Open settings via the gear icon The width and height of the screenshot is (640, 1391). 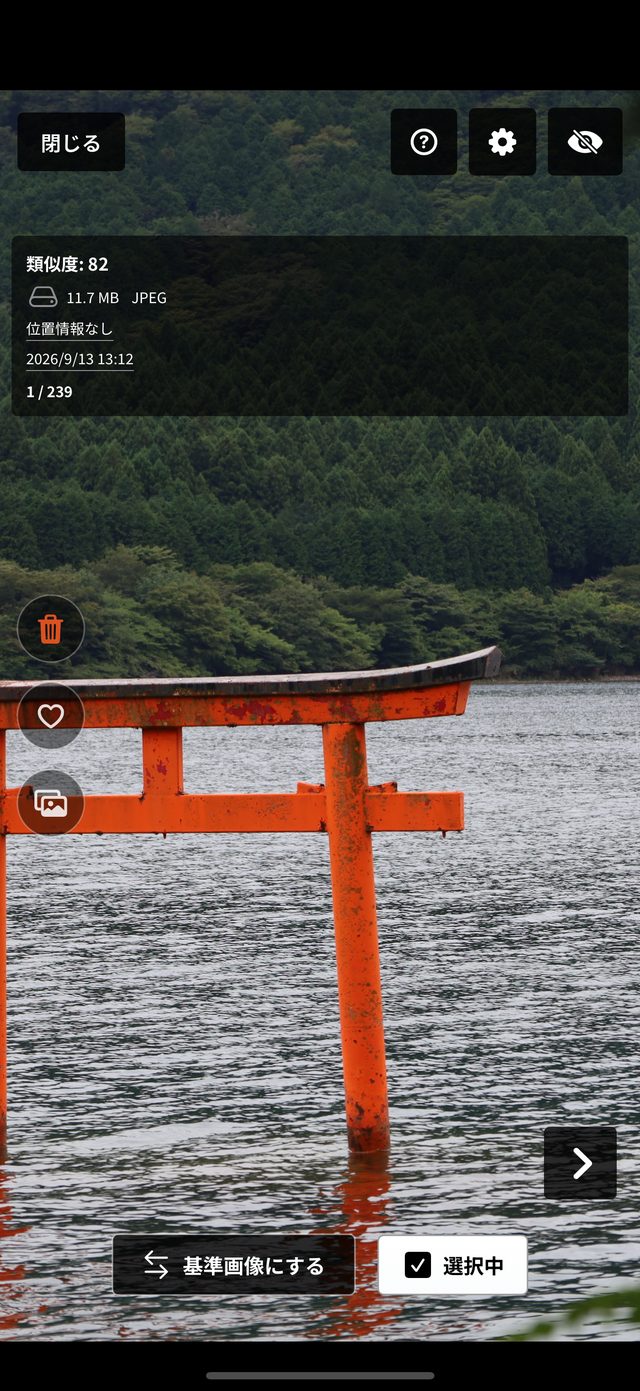[502, 142]
